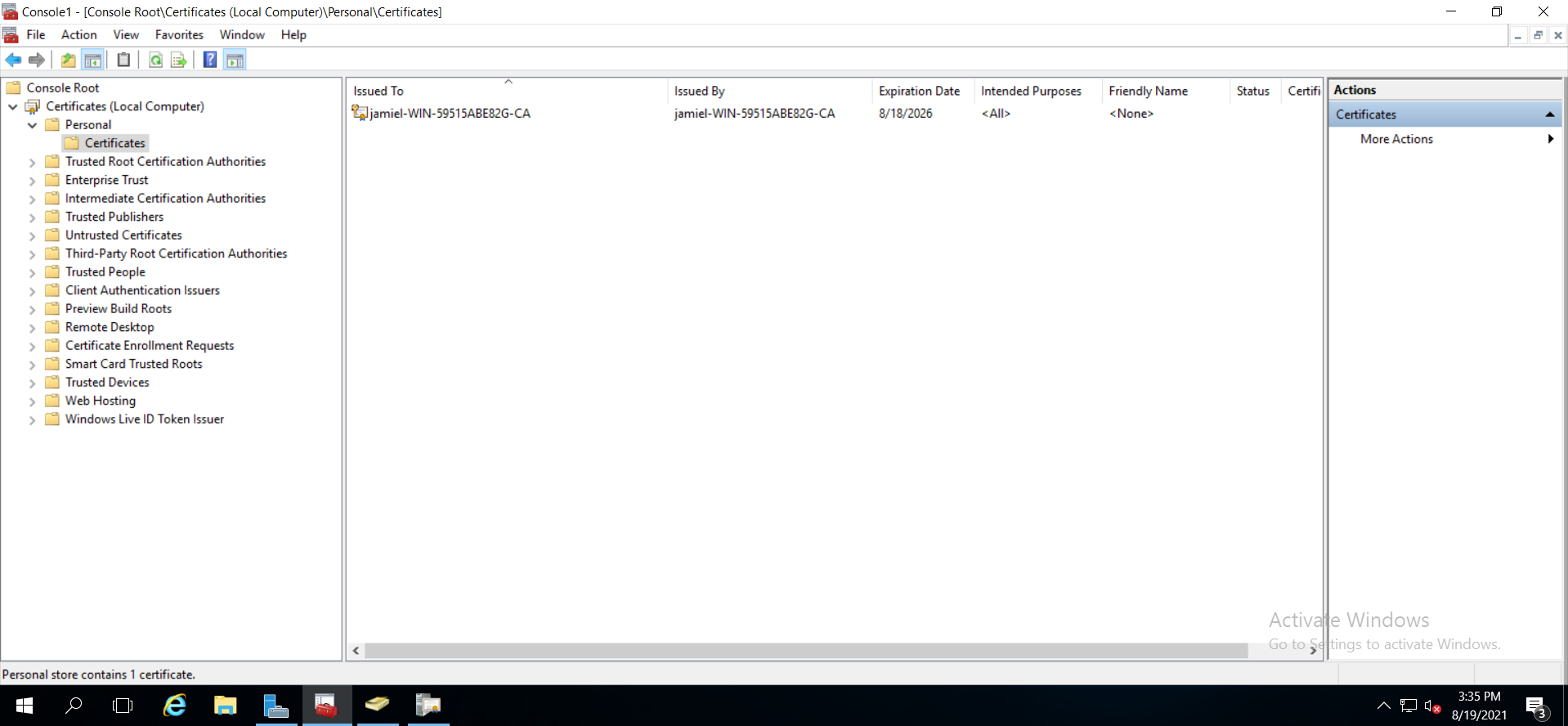Open Server Manager from taskbar
The width and height of the screenshot is (1568, 726).
[276, 705]
